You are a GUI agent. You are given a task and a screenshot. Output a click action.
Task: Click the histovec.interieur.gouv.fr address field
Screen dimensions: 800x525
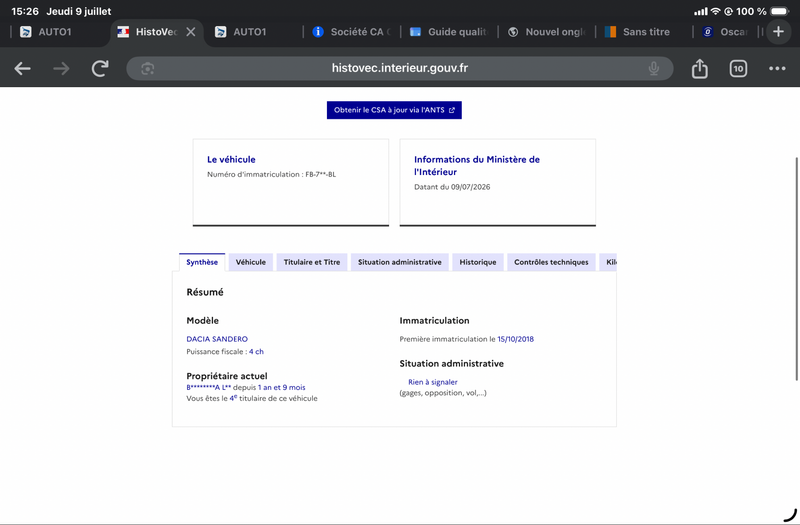pyautogui.click(x=399, y=68)
